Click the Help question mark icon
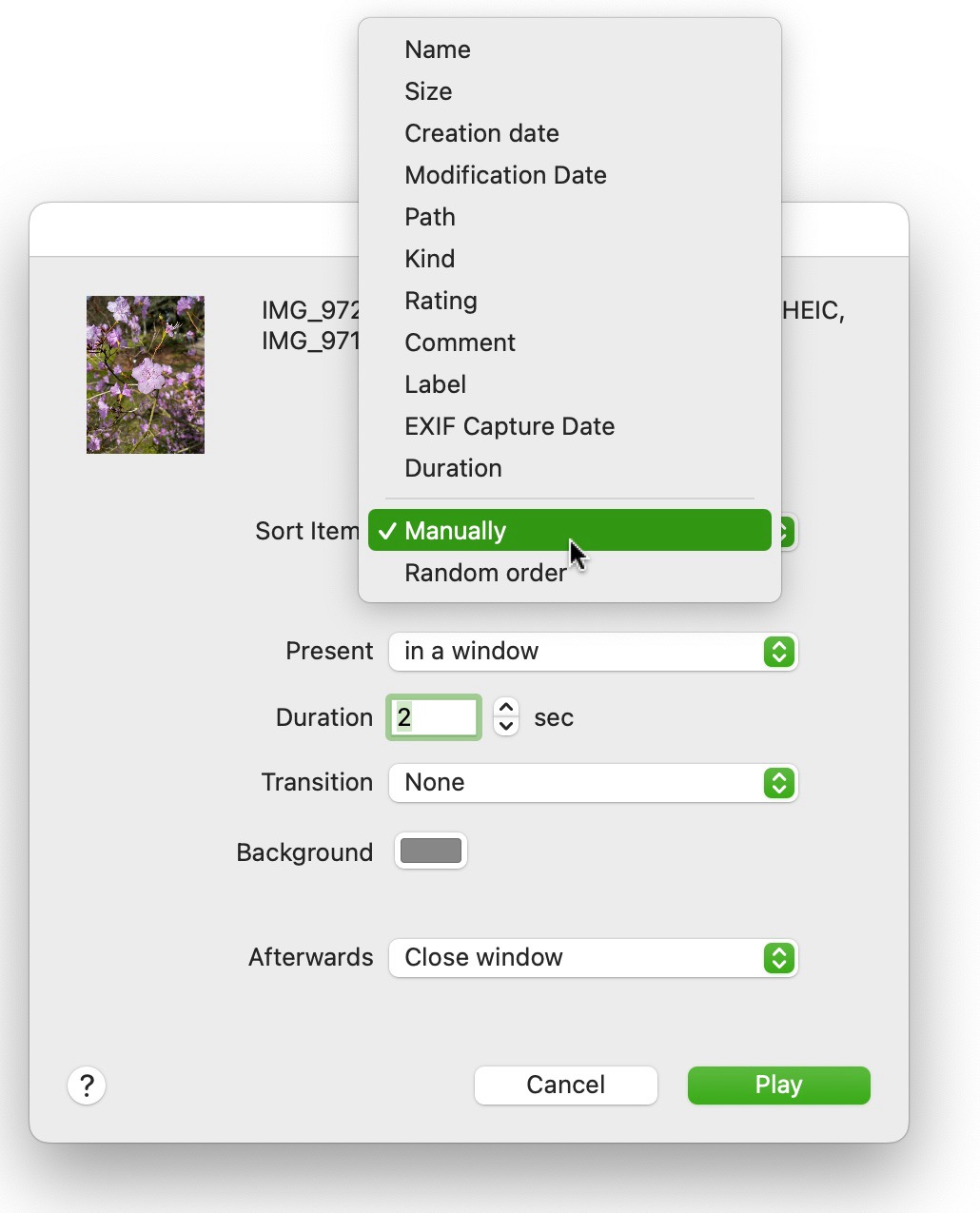 [87, 1085]
